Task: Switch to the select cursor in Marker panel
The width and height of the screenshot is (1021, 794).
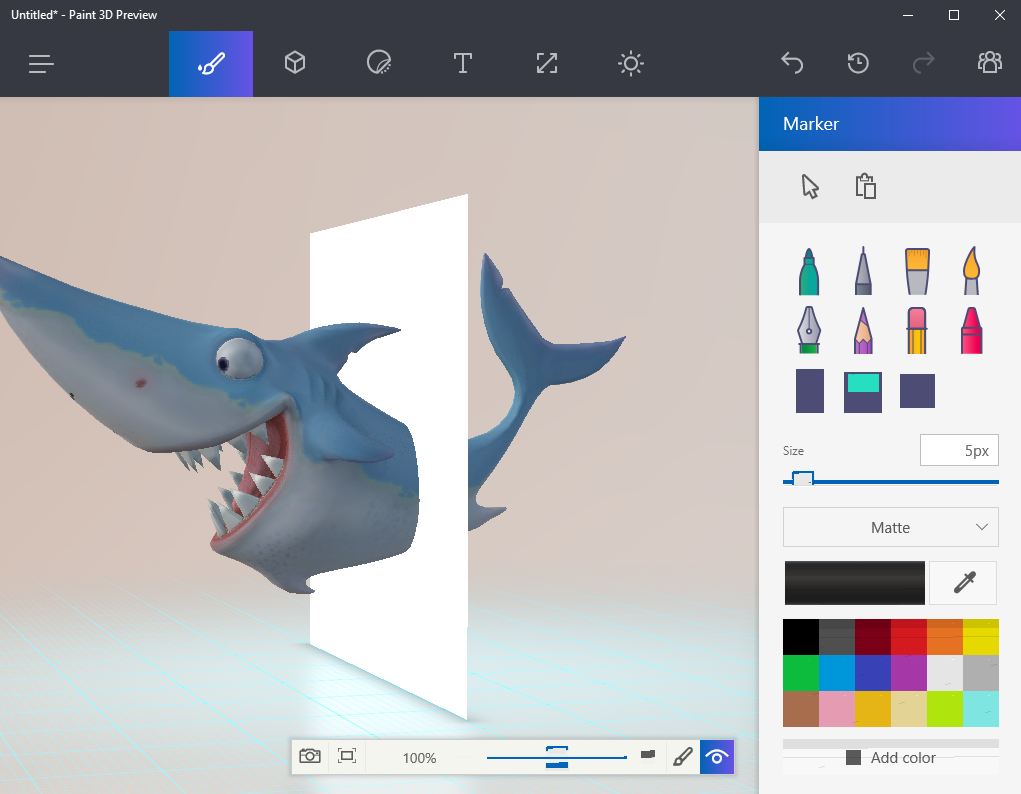Action: (810, 187)
